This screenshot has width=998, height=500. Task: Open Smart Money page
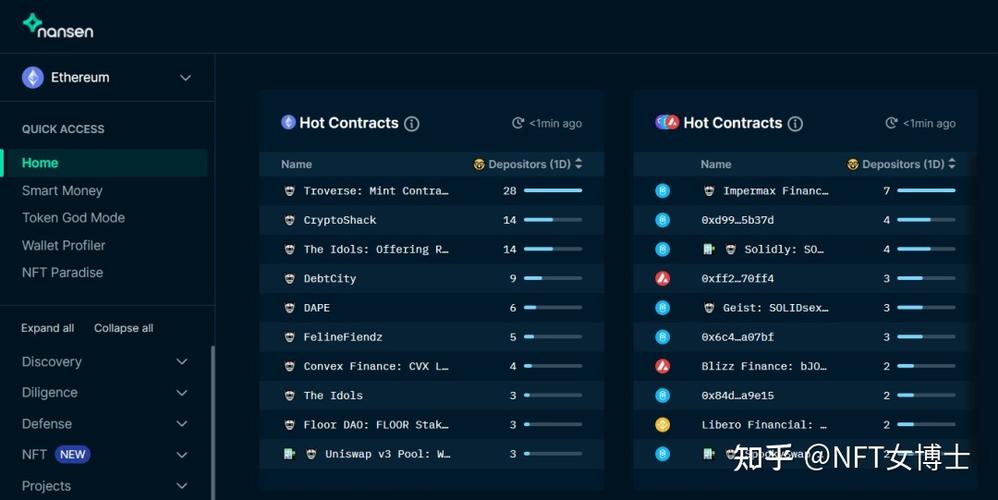tap(62, 191)
